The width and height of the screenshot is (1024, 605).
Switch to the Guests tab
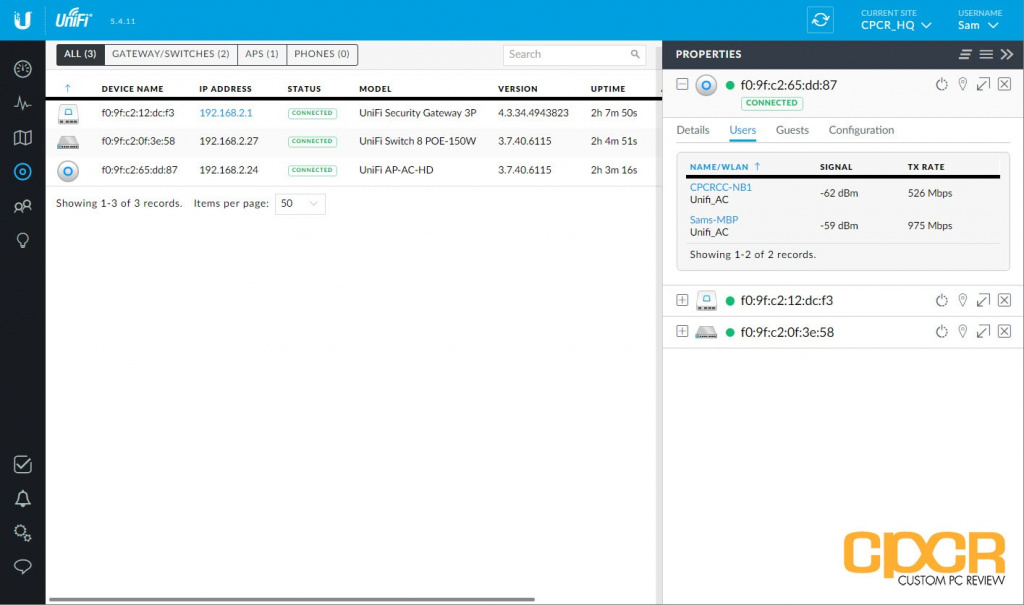pyautogui.click(x=792, y=130)
